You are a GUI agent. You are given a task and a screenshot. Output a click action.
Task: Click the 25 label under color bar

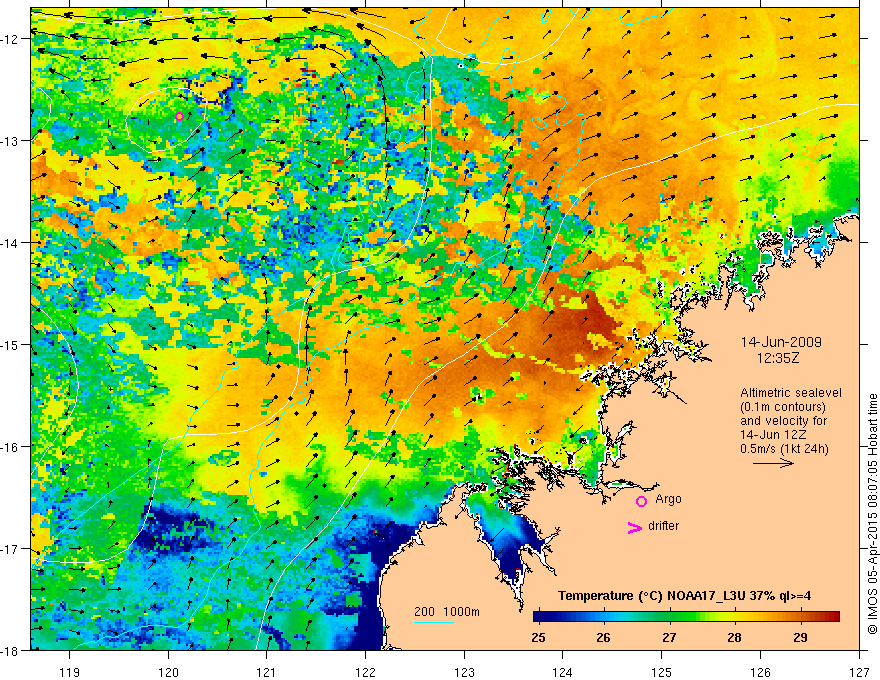538,637
